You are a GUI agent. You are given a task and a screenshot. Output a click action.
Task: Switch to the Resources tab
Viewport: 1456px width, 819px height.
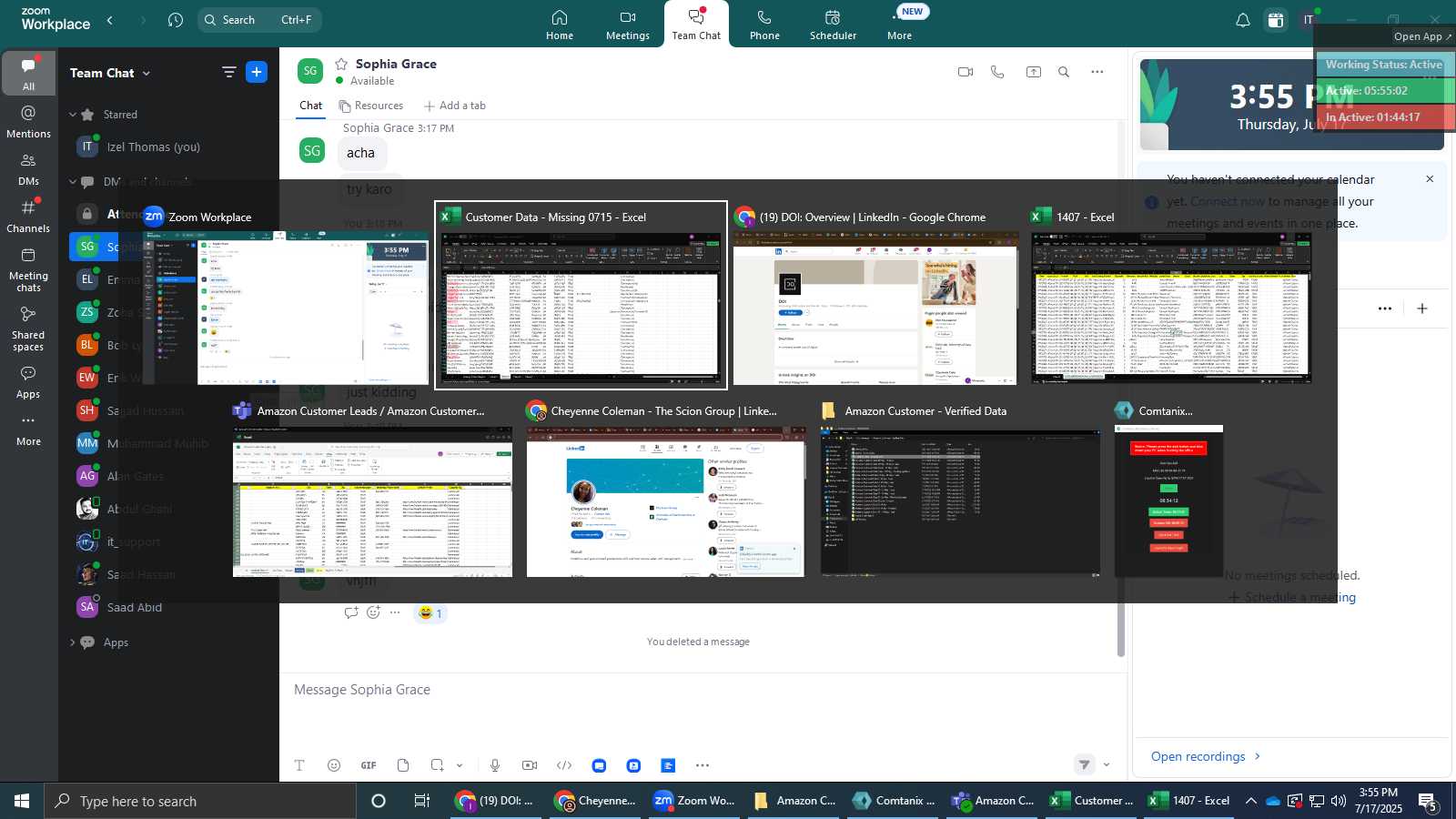point(371,106)
